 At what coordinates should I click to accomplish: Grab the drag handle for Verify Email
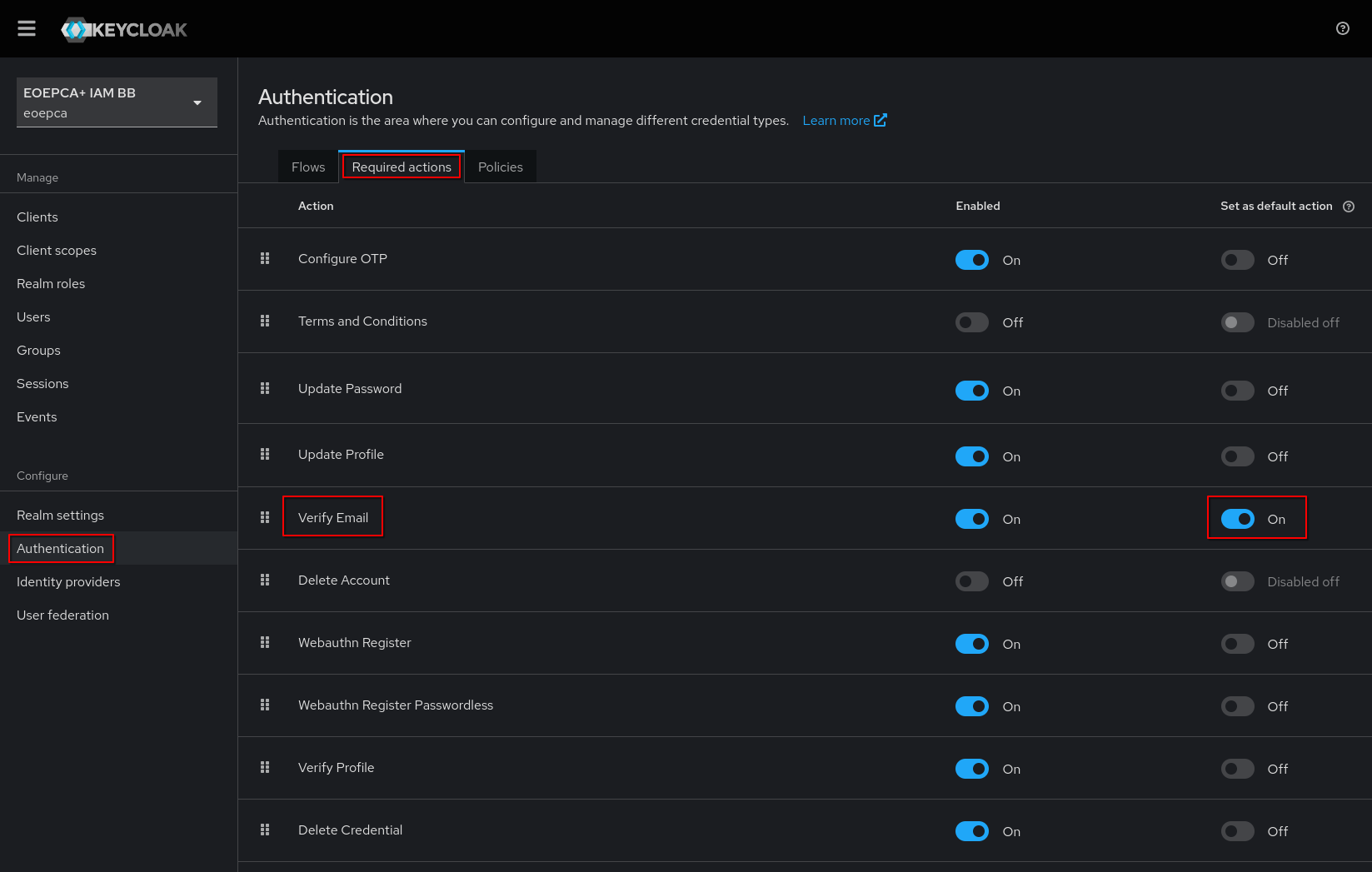[265, 517]
